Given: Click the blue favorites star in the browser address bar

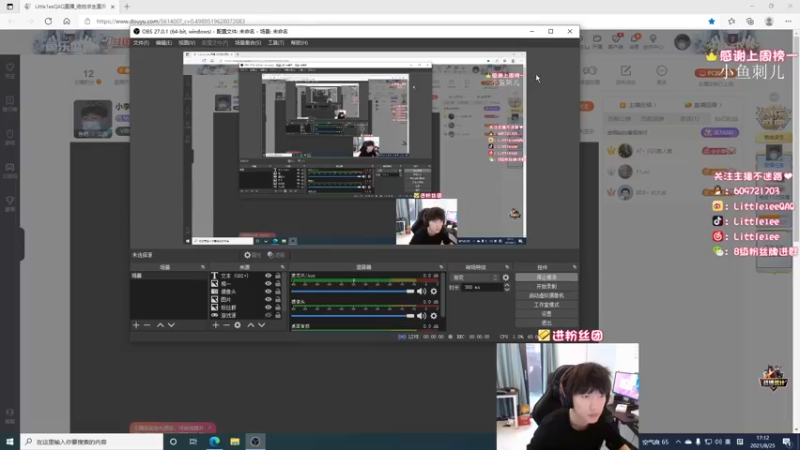Looking at the screenshot, I should click(x=712, y=21).
